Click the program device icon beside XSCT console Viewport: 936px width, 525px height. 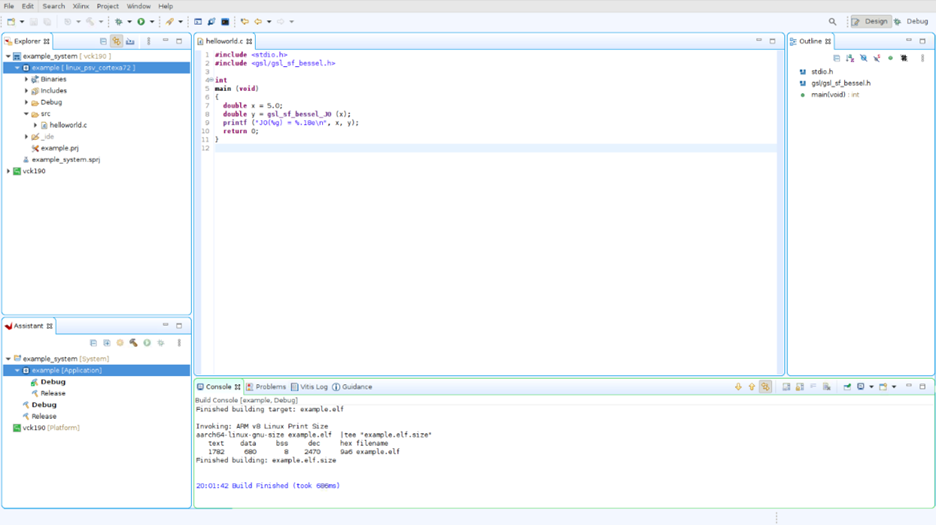[211, 22]
